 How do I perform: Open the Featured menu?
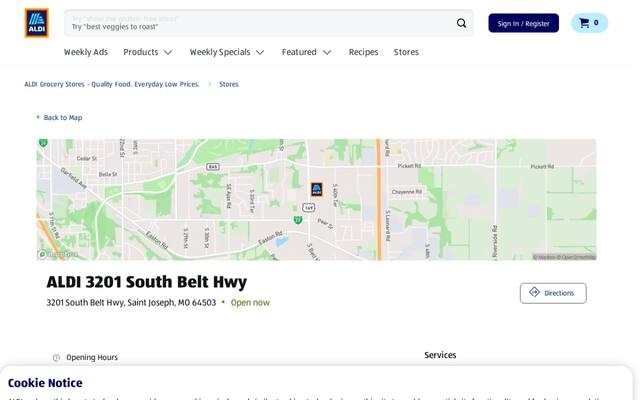click(299, 52)
